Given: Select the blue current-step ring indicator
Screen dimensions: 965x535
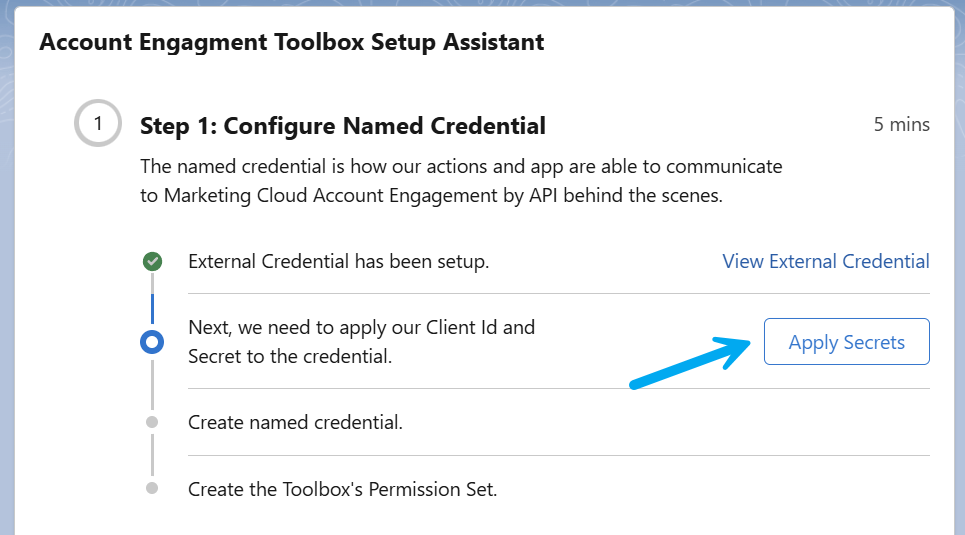Looking at the screenshot, I should 152,342.
